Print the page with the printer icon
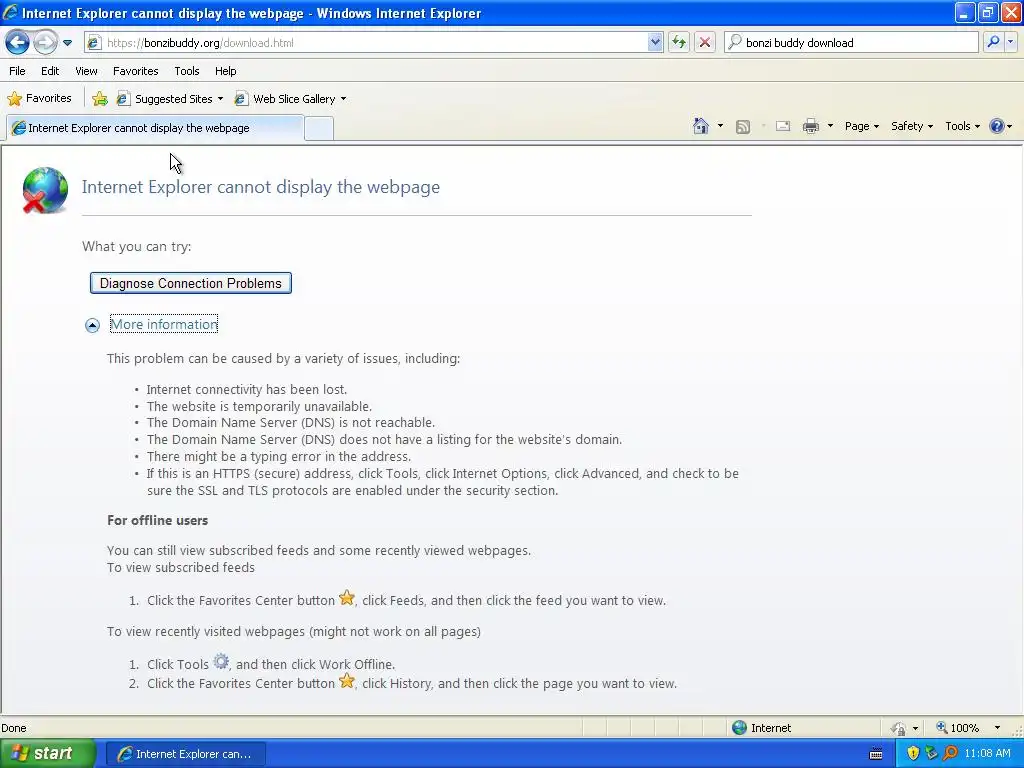The height and width of the screenshot is (768, 1024). (x=810, y=126)
